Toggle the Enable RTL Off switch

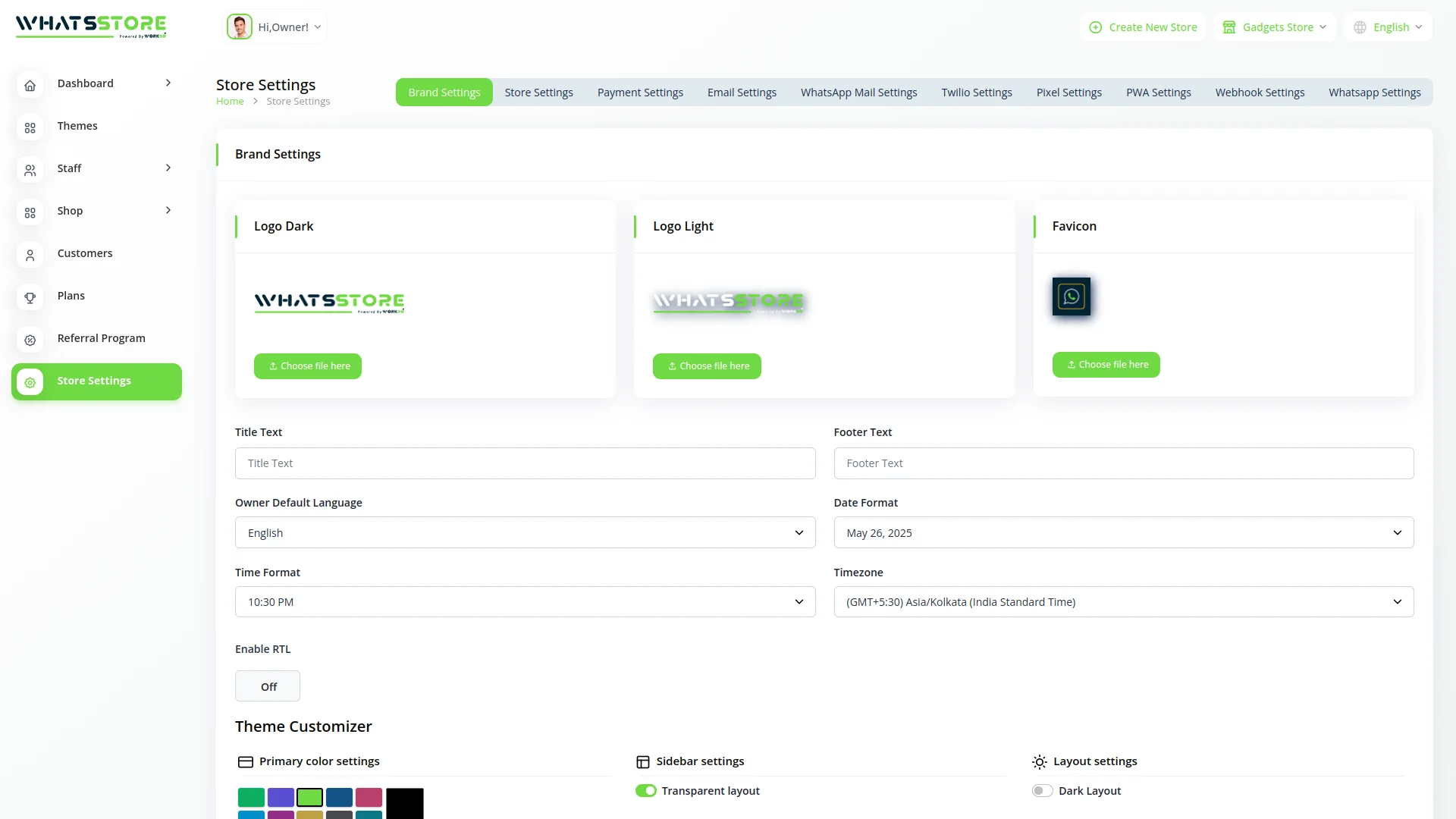pyautogui.click(x=268, y=686)
